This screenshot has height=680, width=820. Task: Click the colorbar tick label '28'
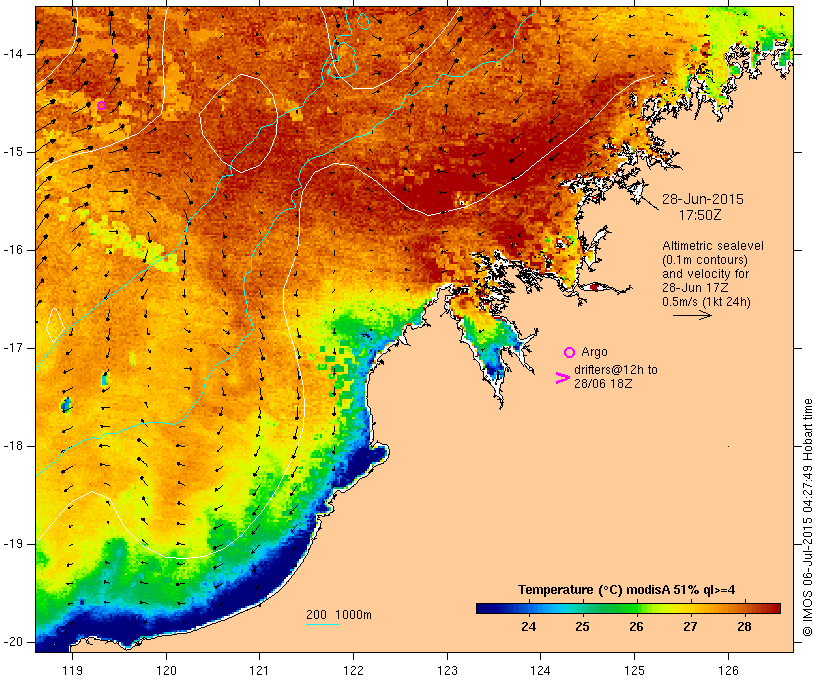point(744,627)
